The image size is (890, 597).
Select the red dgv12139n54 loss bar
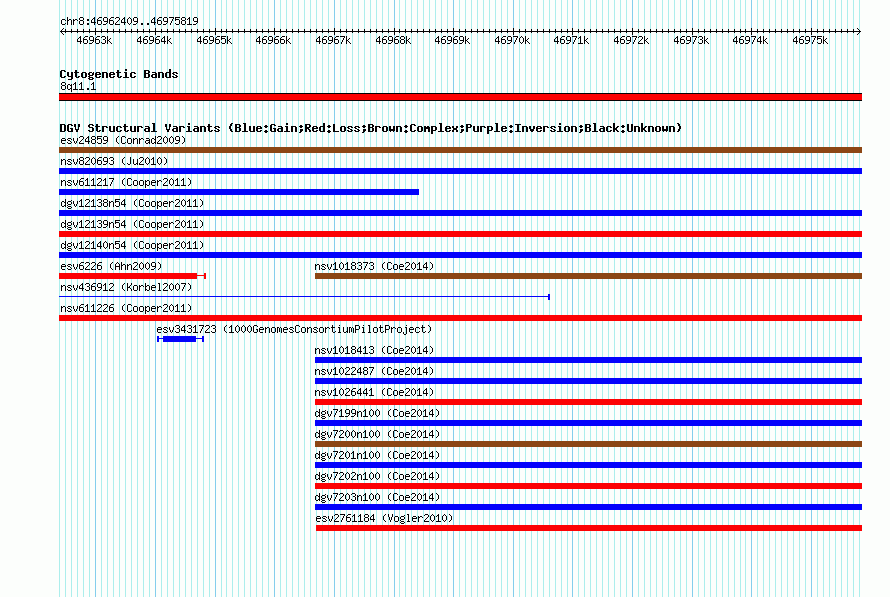[x=460, y=234]
